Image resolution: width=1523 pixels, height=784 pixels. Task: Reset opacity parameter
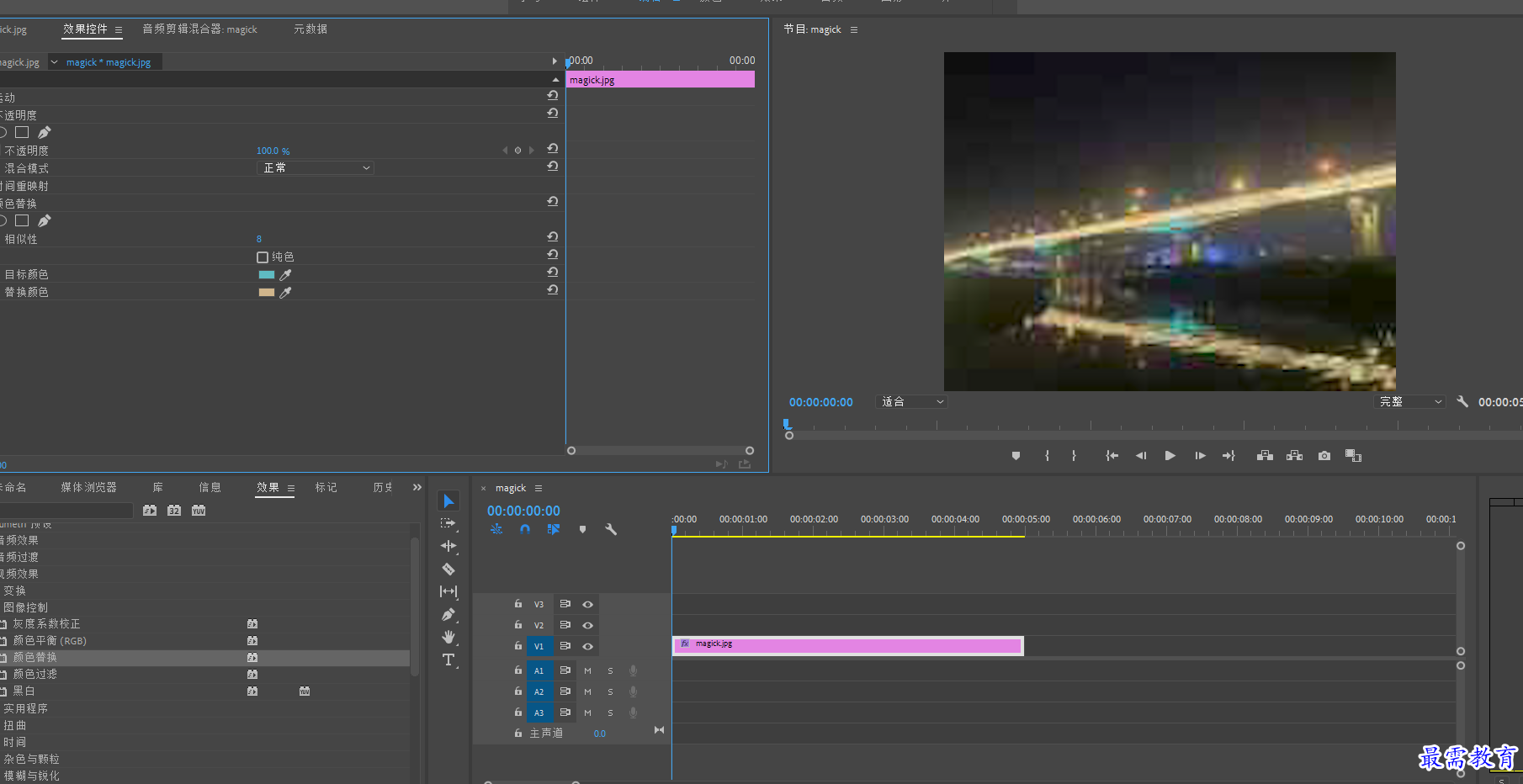(552, 149)
